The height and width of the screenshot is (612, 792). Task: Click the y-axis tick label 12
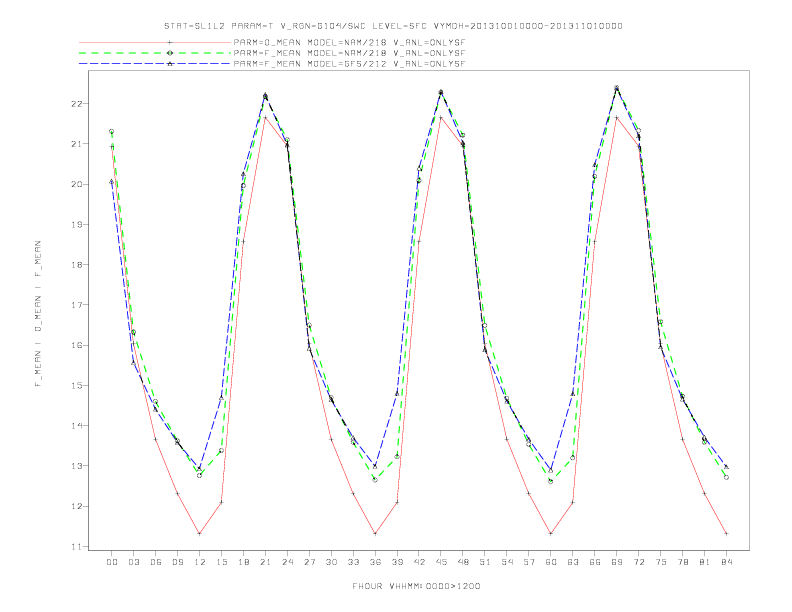[76, 506]
